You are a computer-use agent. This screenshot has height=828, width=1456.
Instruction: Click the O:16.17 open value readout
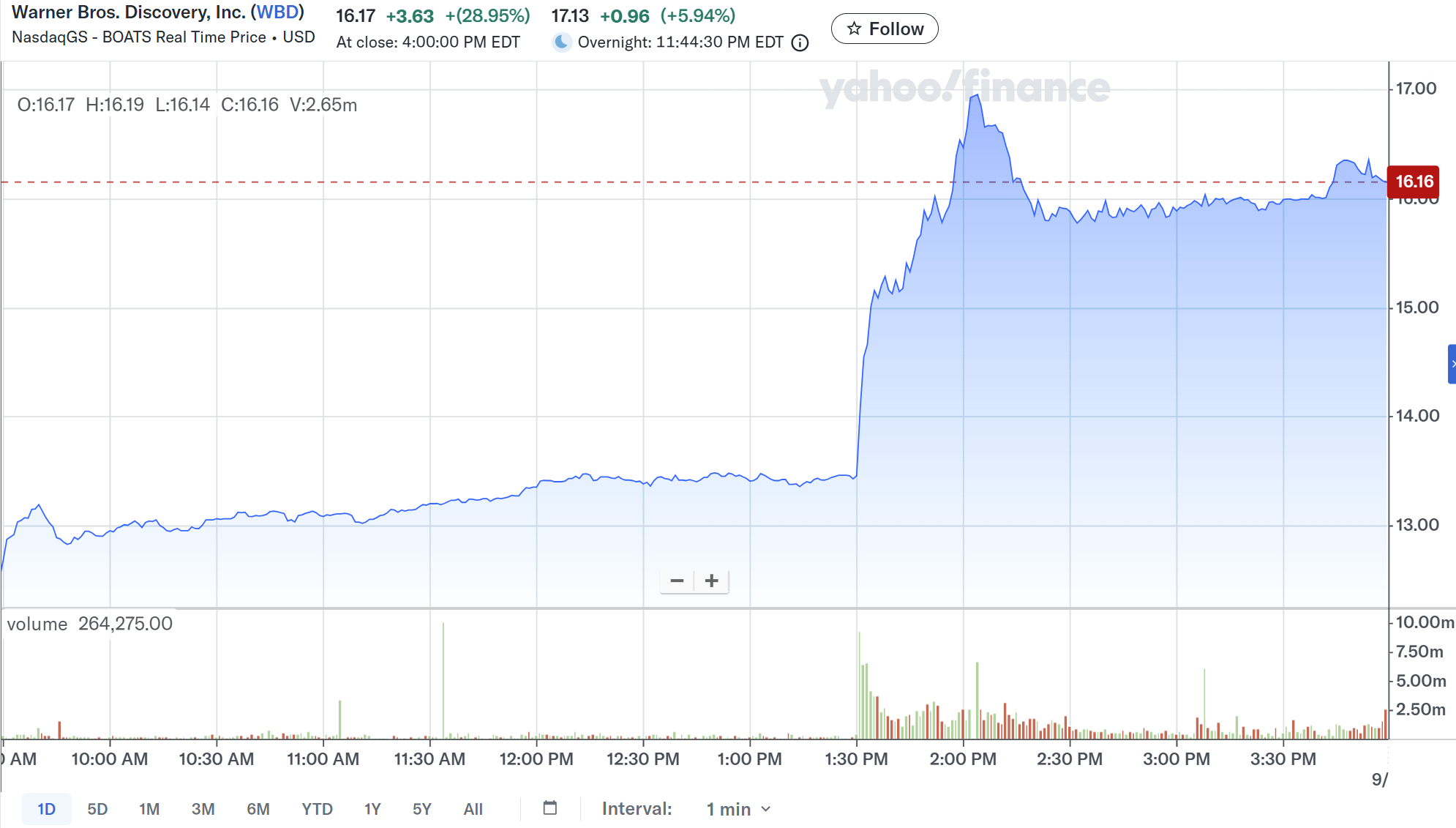pos(46,105)
